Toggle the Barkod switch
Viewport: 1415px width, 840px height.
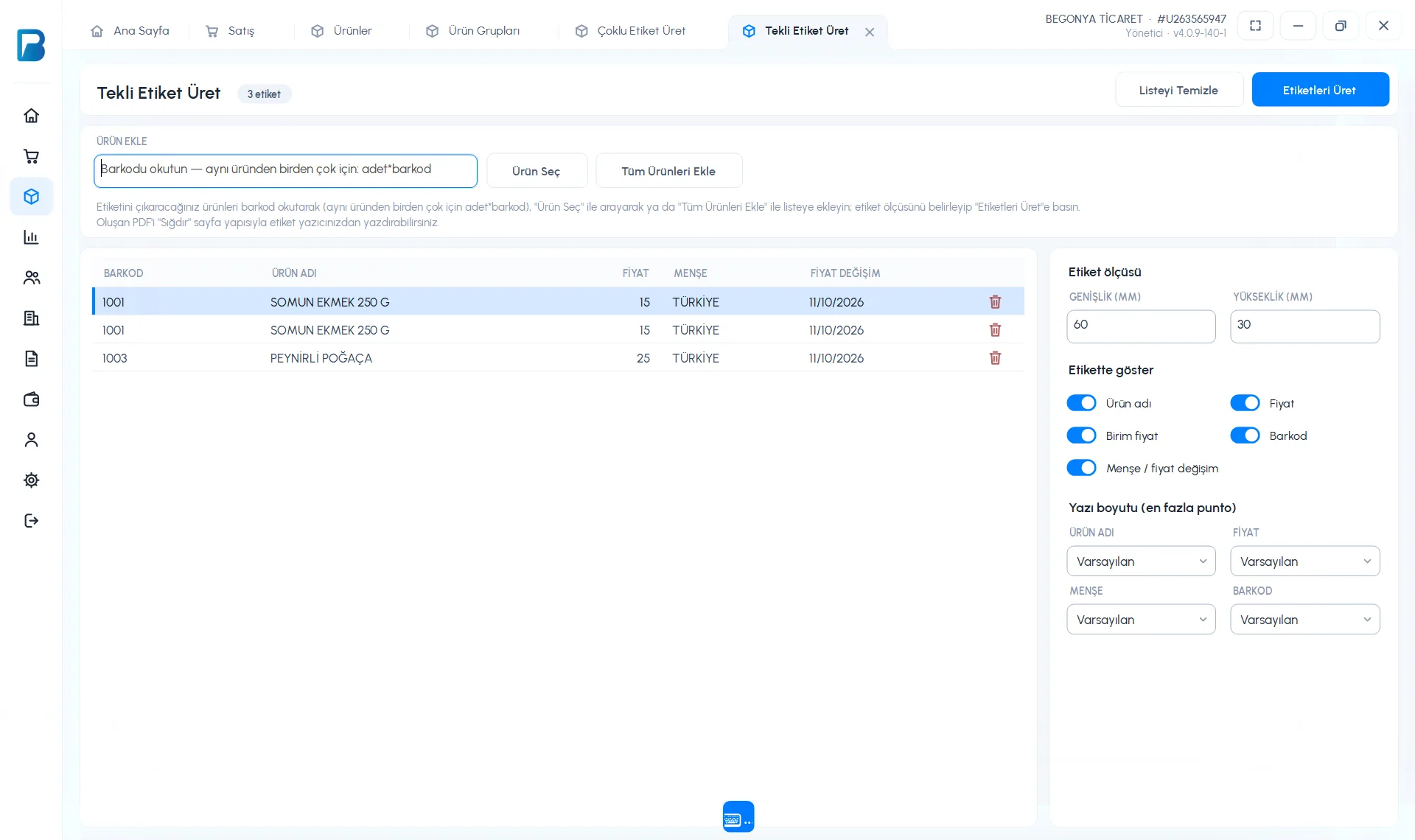point(1245,435)
